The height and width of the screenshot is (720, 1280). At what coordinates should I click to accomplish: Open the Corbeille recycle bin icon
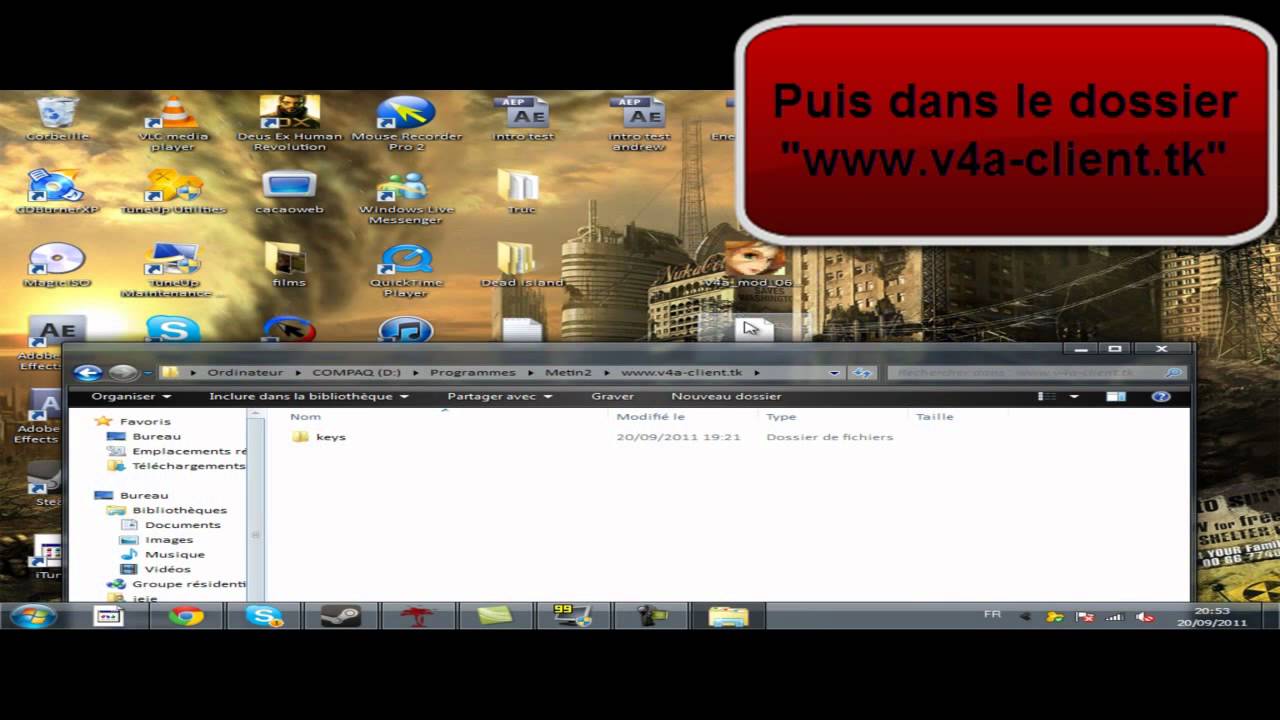coord(57,118)
